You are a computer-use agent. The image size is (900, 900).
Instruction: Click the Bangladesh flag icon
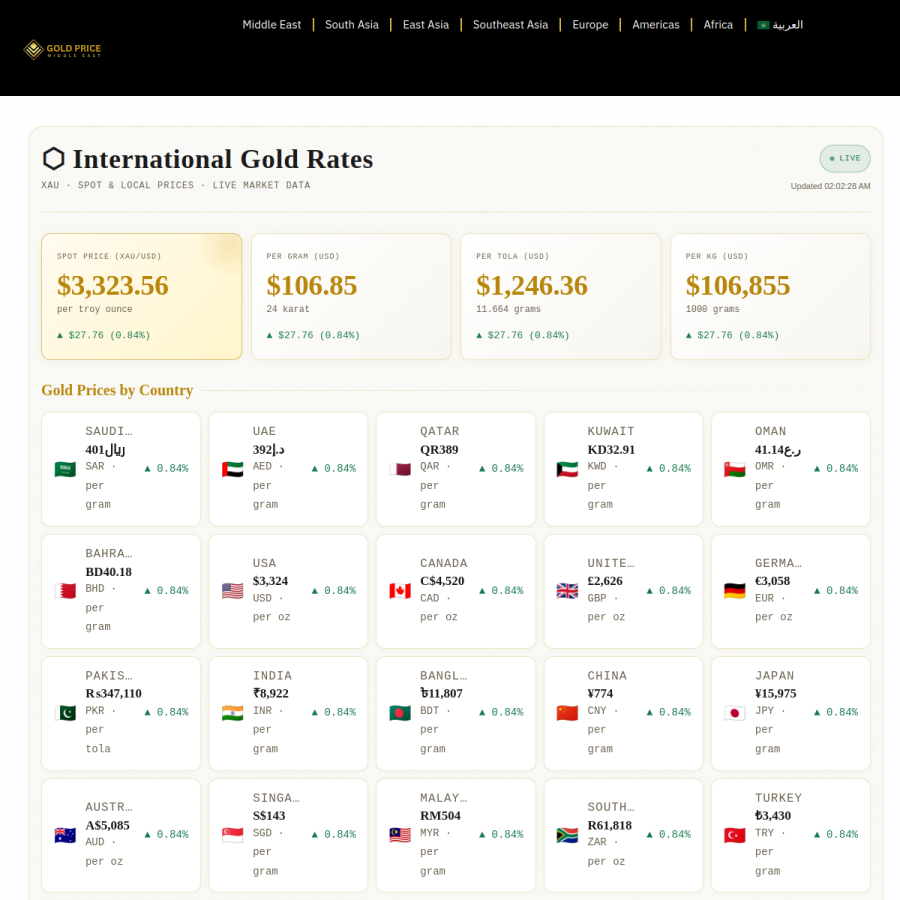(400, 713)
